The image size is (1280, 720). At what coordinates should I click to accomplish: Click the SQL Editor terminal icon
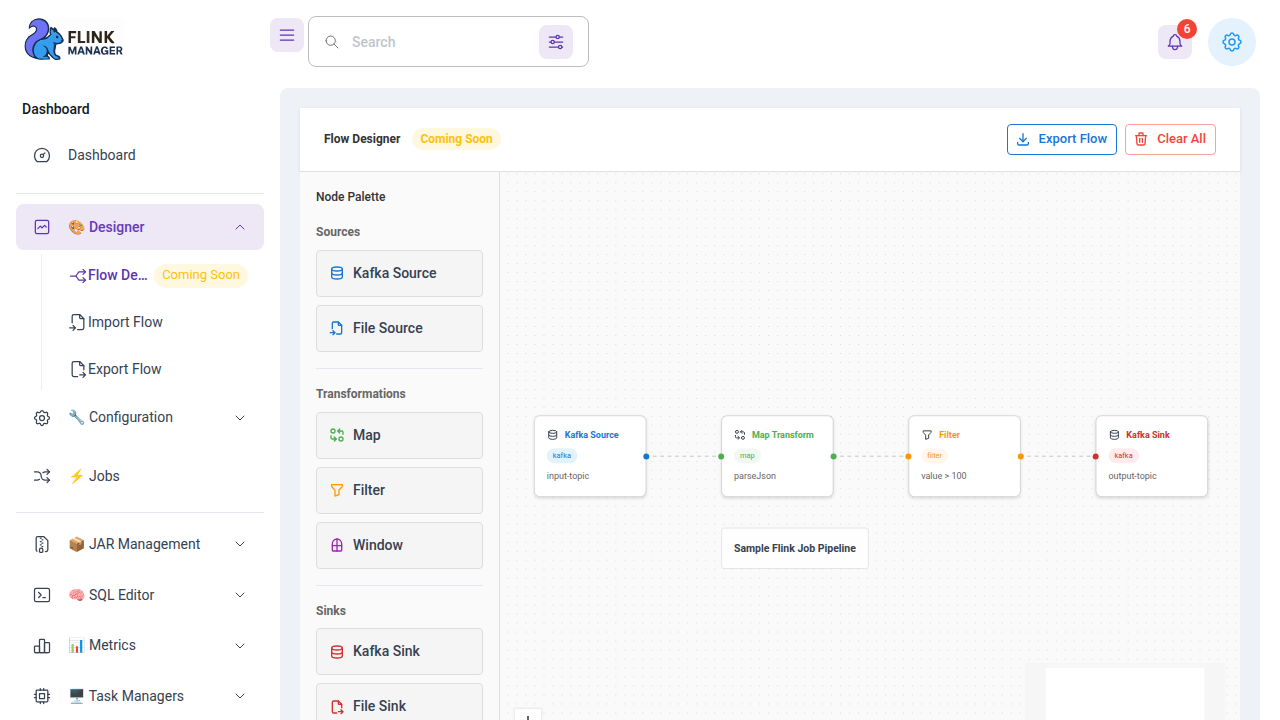(x=42, y=595)
